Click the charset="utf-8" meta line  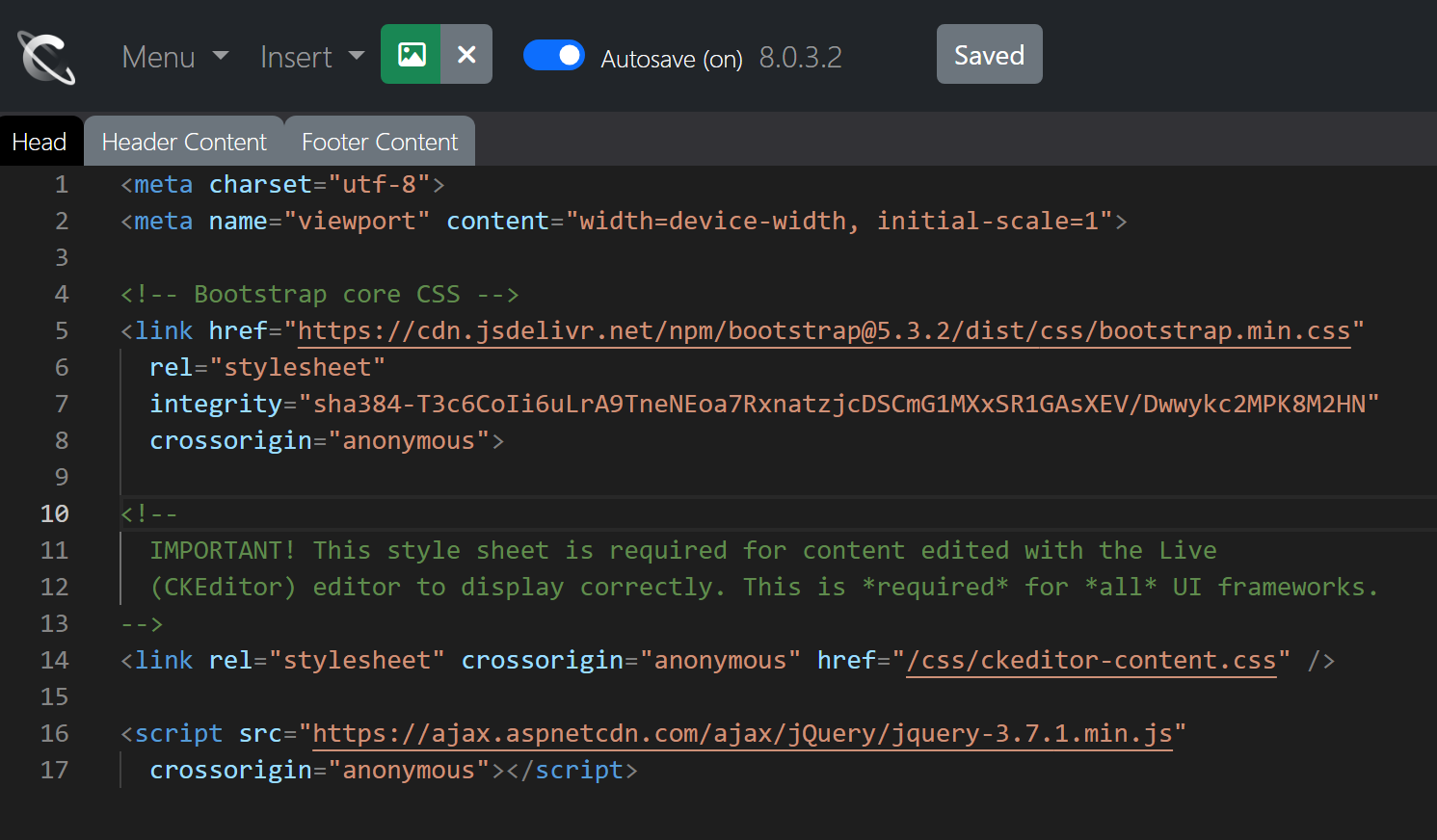tap(282, 184)
